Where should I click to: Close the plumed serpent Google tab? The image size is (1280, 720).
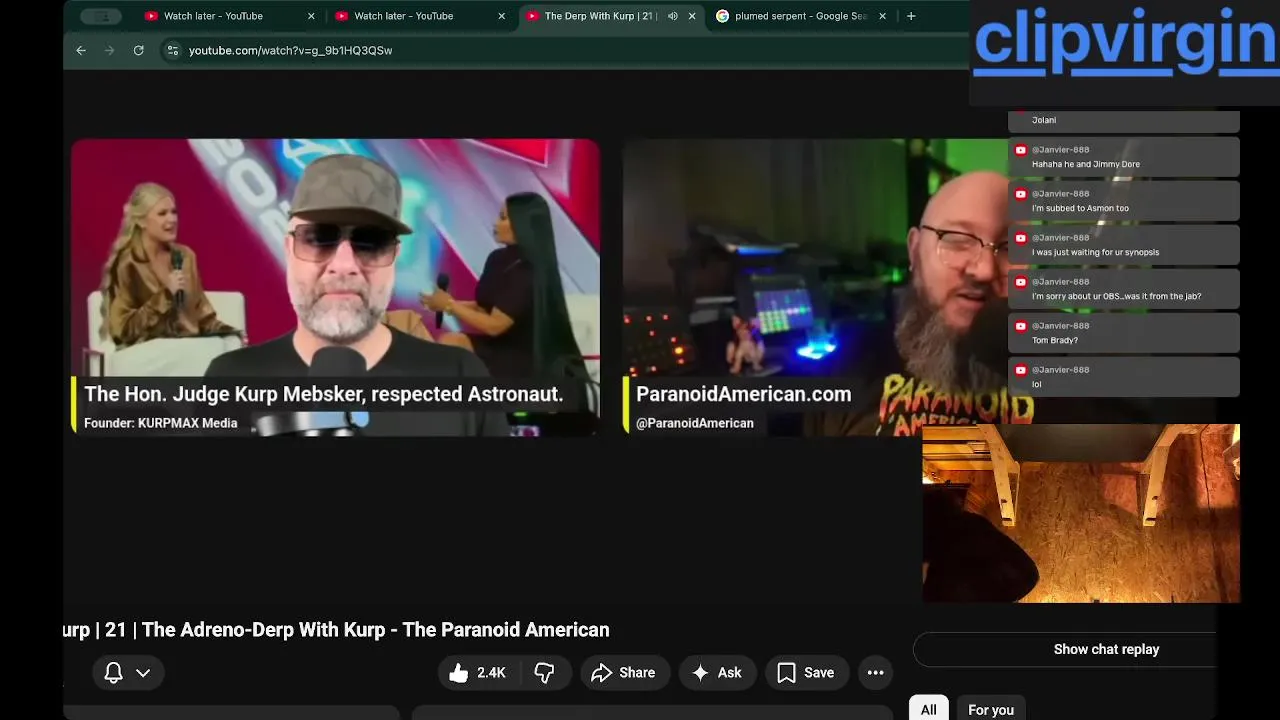[x=882, y=16]
